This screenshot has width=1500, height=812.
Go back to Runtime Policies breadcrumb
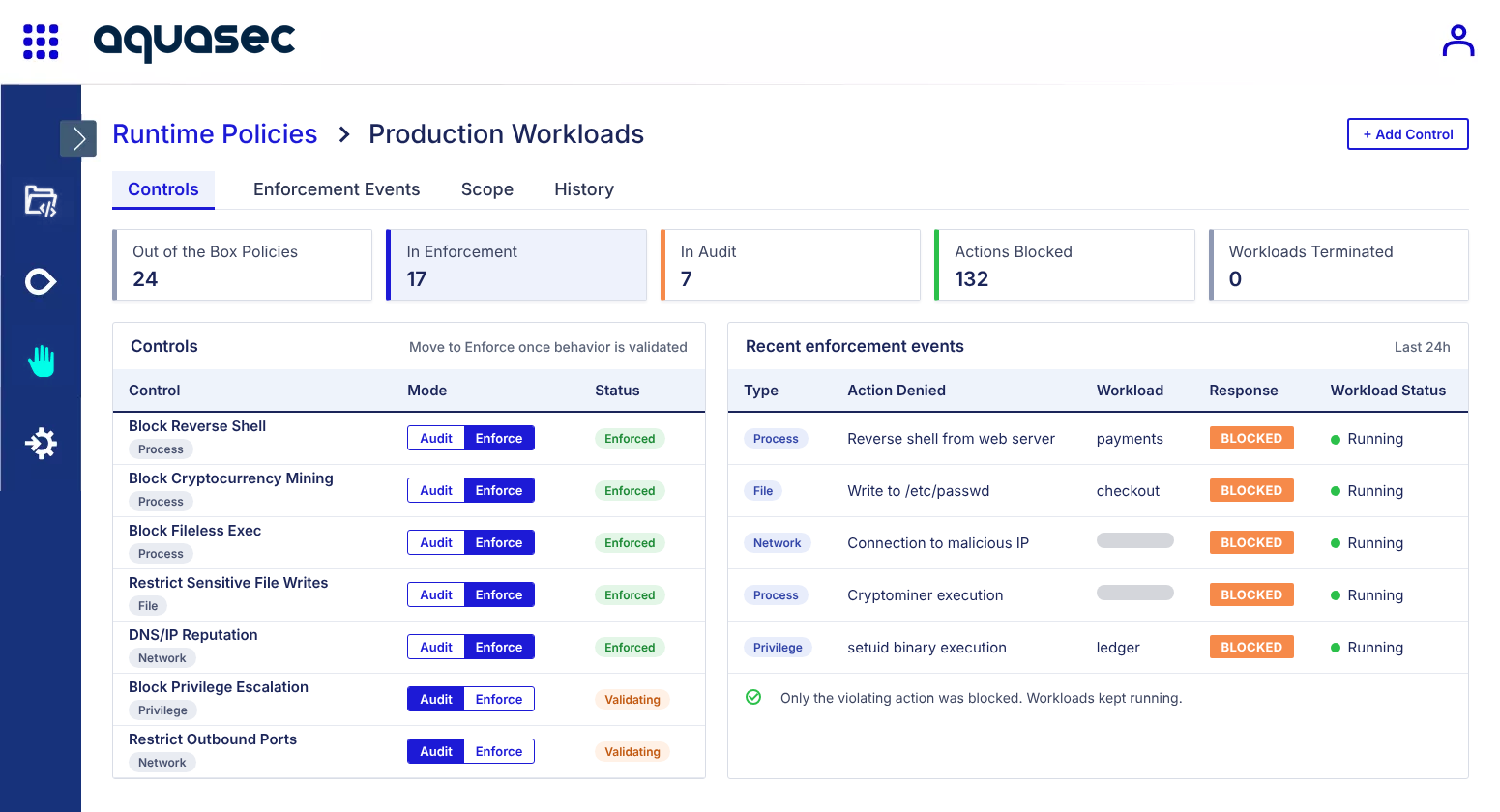tap(215, 134)
